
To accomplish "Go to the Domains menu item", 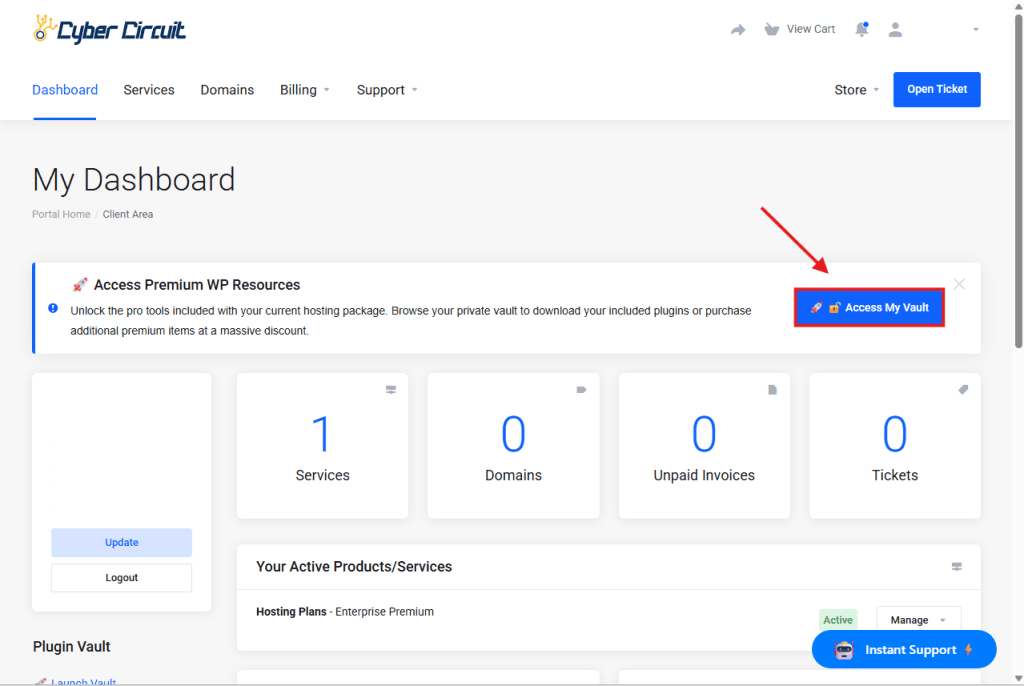I will tap(227, 90).
